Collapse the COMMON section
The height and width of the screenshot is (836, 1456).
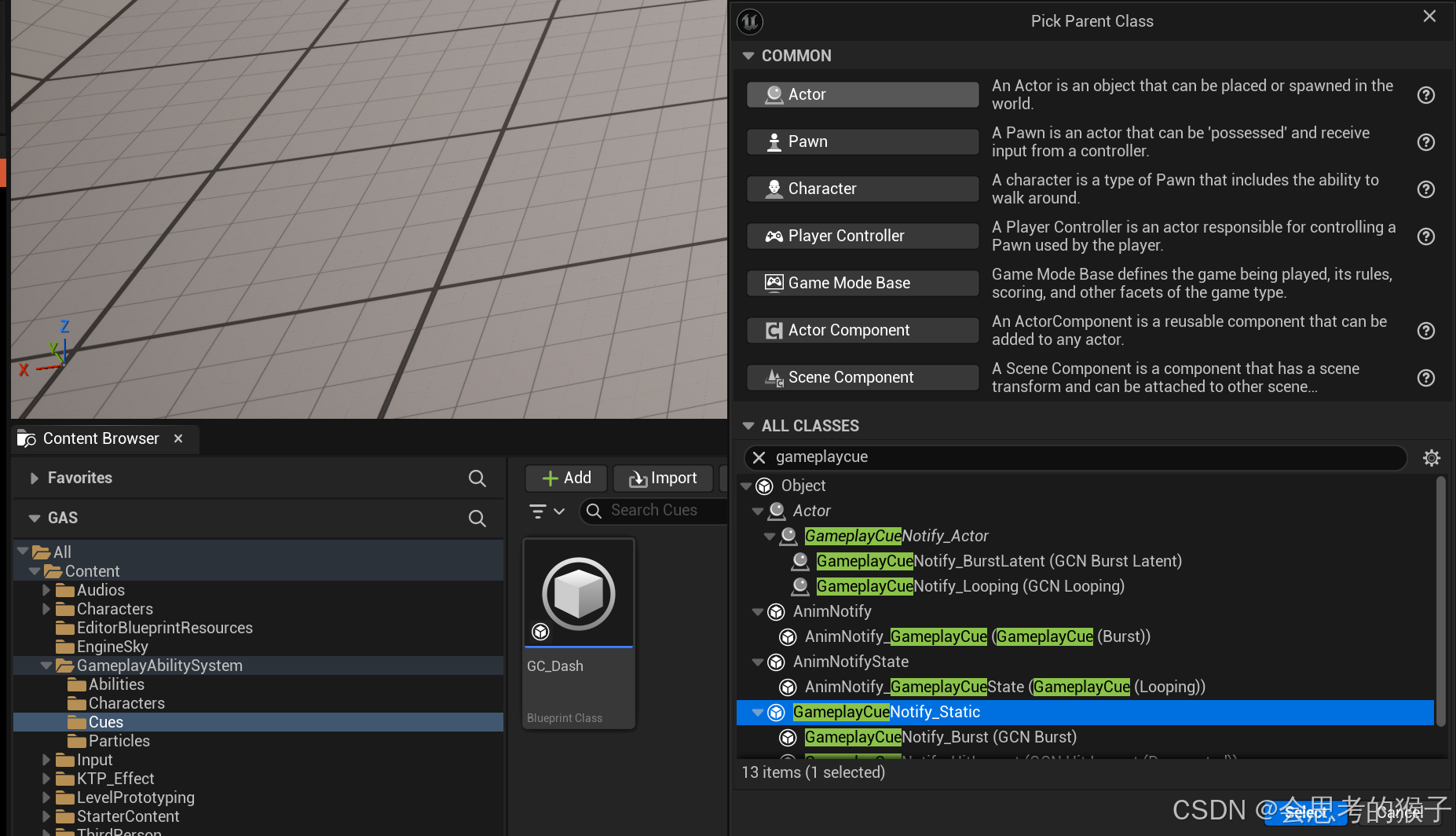748,56
